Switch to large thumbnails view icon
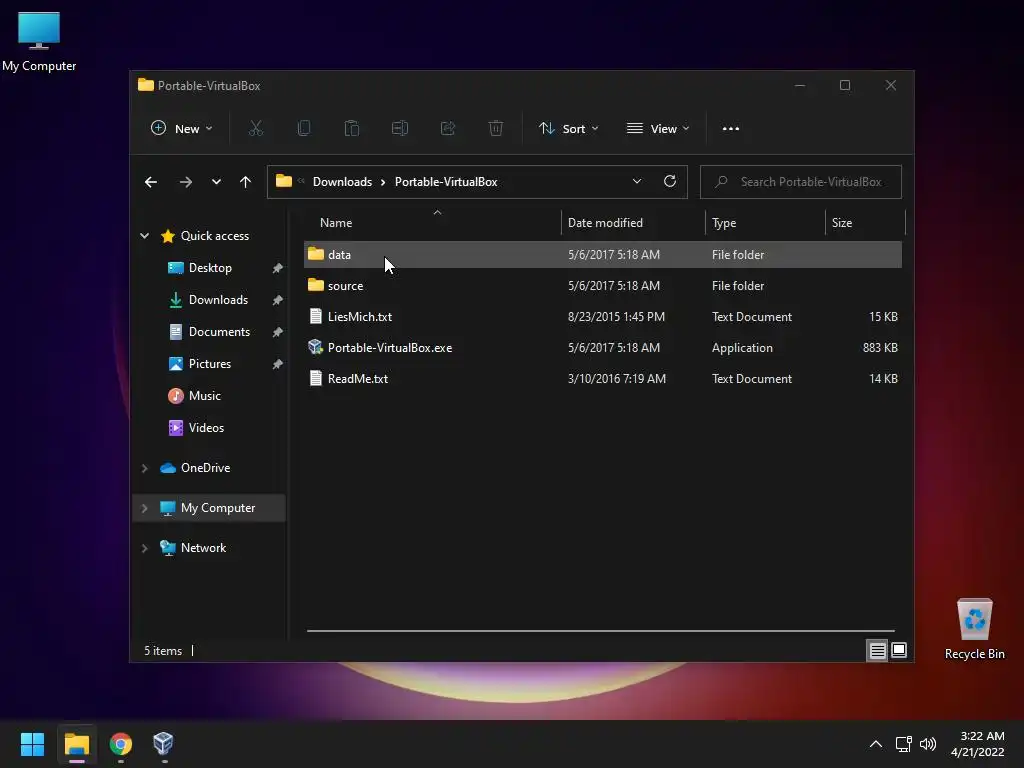Image resolution: width=1024 pixels, height=768 pixels. point(899,650)
